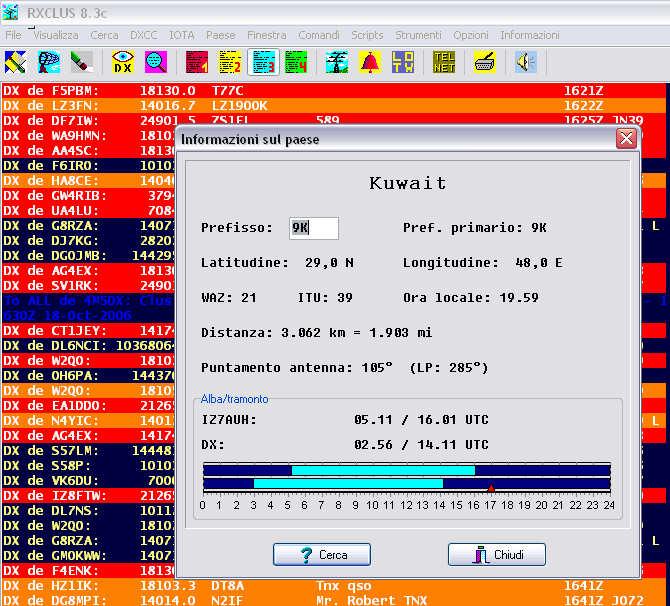Click the DX de OH6PA spot row
The height and width of the screenshot is (606, 670).
88,375
